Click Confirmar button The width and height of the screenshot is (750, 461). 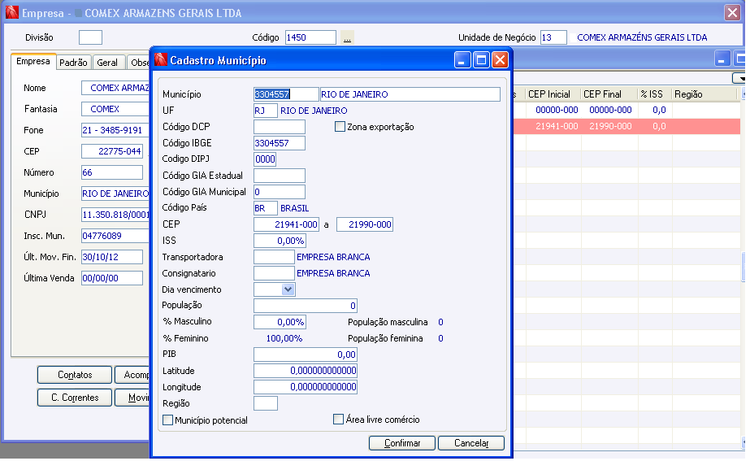click(x=402, y=443)
